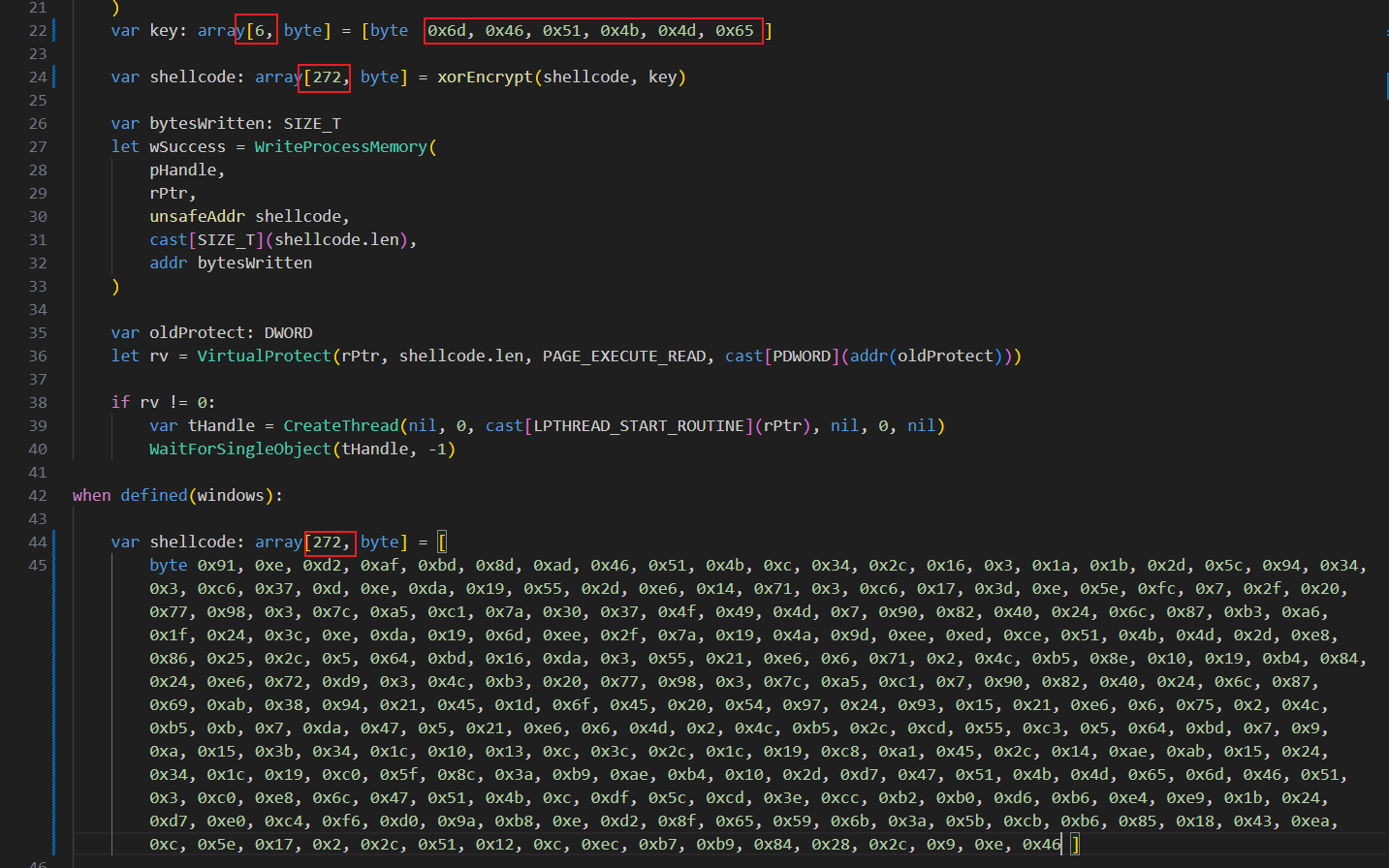This screenshot has width=1389, height=868.
Task: Click line number 42 in the gutter
Action: pyautogui.click(x=38, y=496)
